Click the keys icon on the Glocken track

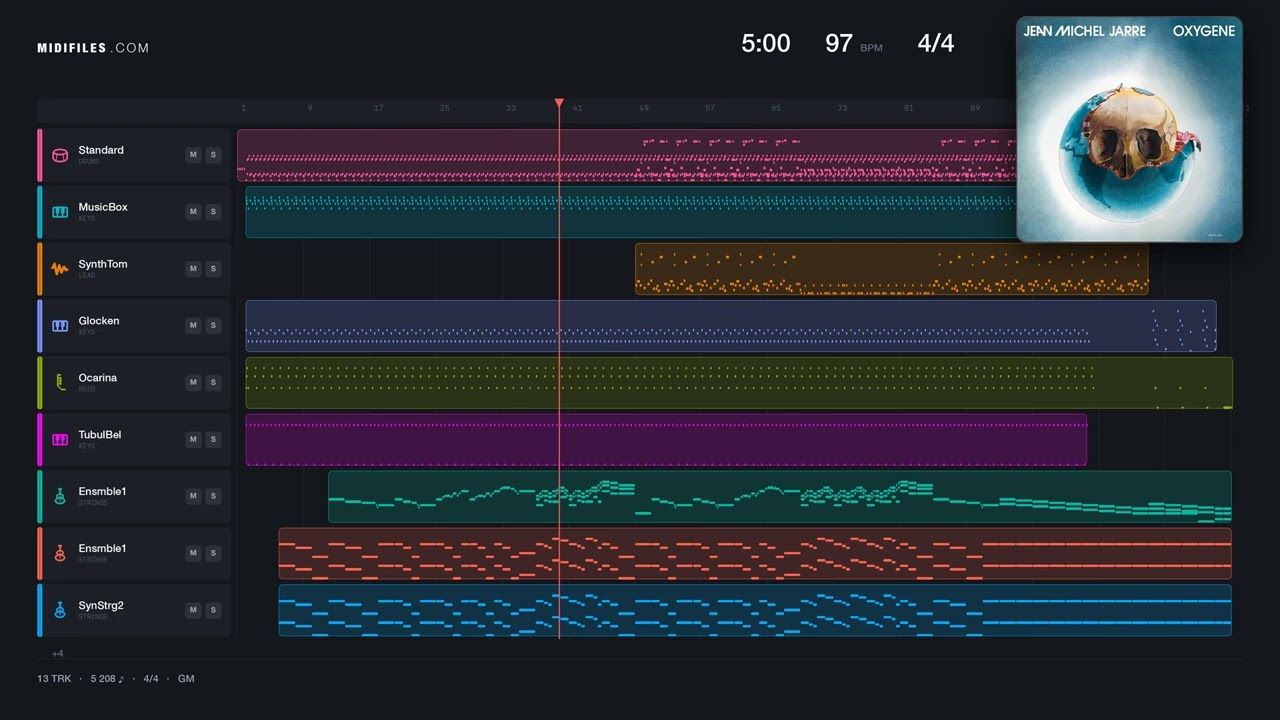[60, 326]
